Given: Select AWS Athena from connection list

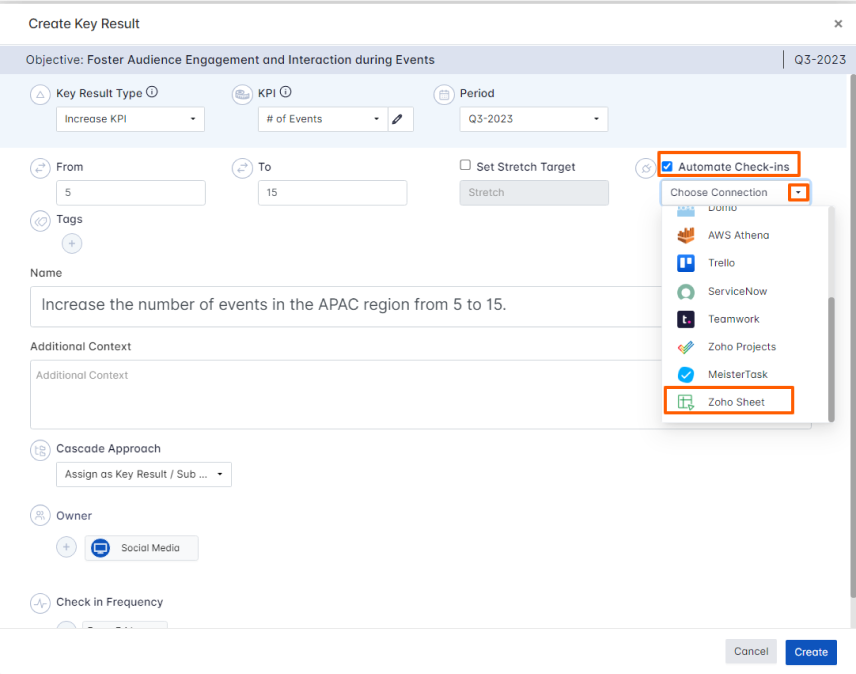Looking at the screenshot, I should click(745, 235).
